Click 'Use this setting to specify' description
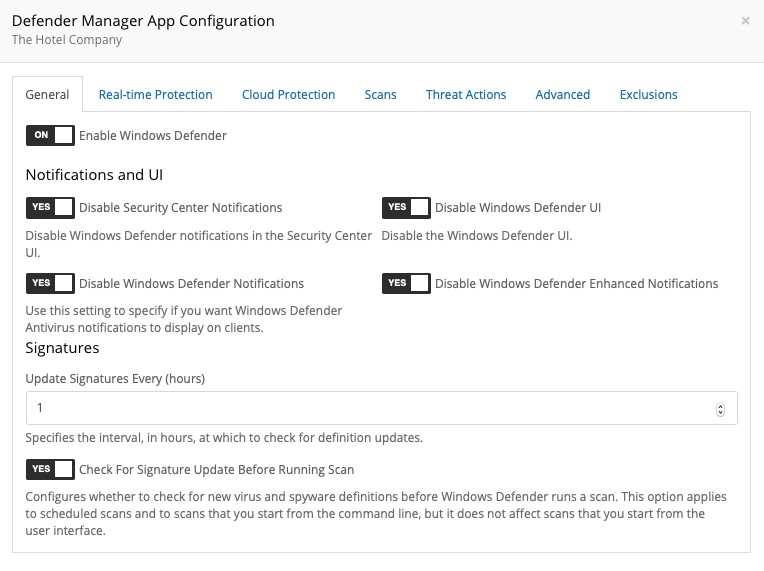This screenshot has width=764, height=571. click(184, 319)
